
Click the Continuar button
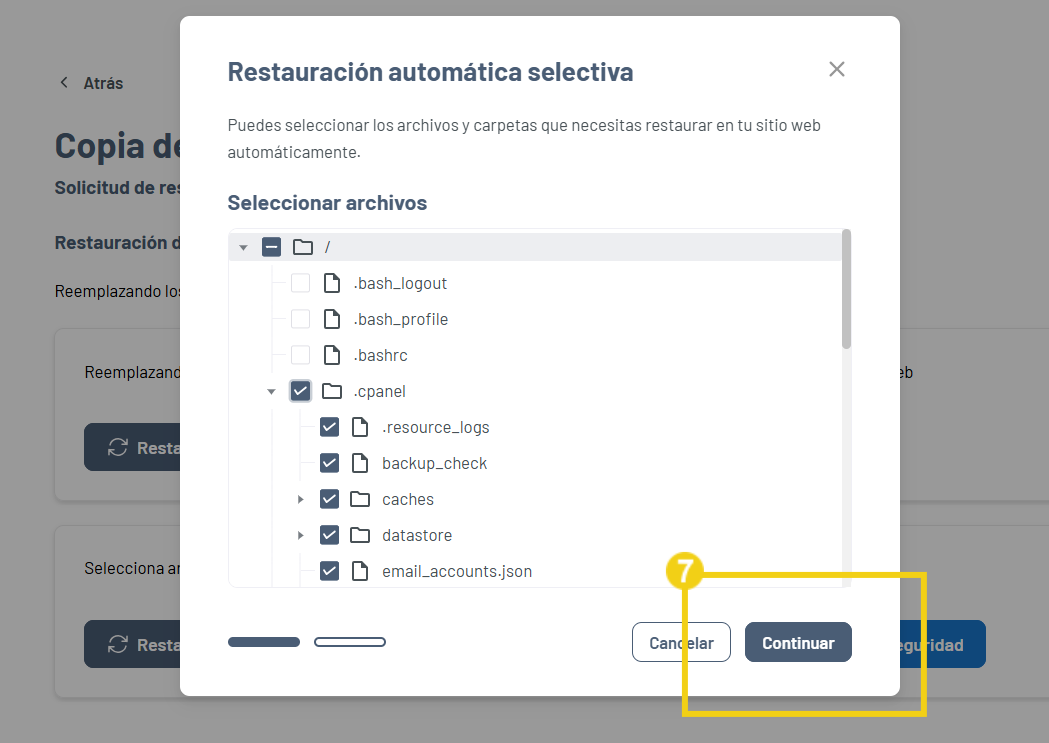tap(798, 642)
